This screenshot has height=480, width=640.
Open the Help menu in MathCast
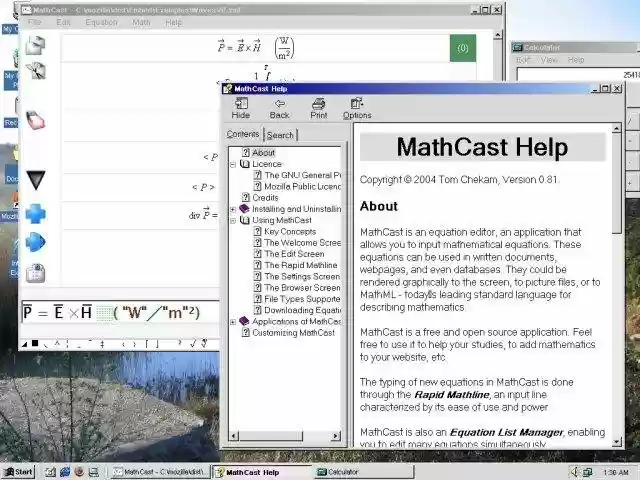[173, 22]
